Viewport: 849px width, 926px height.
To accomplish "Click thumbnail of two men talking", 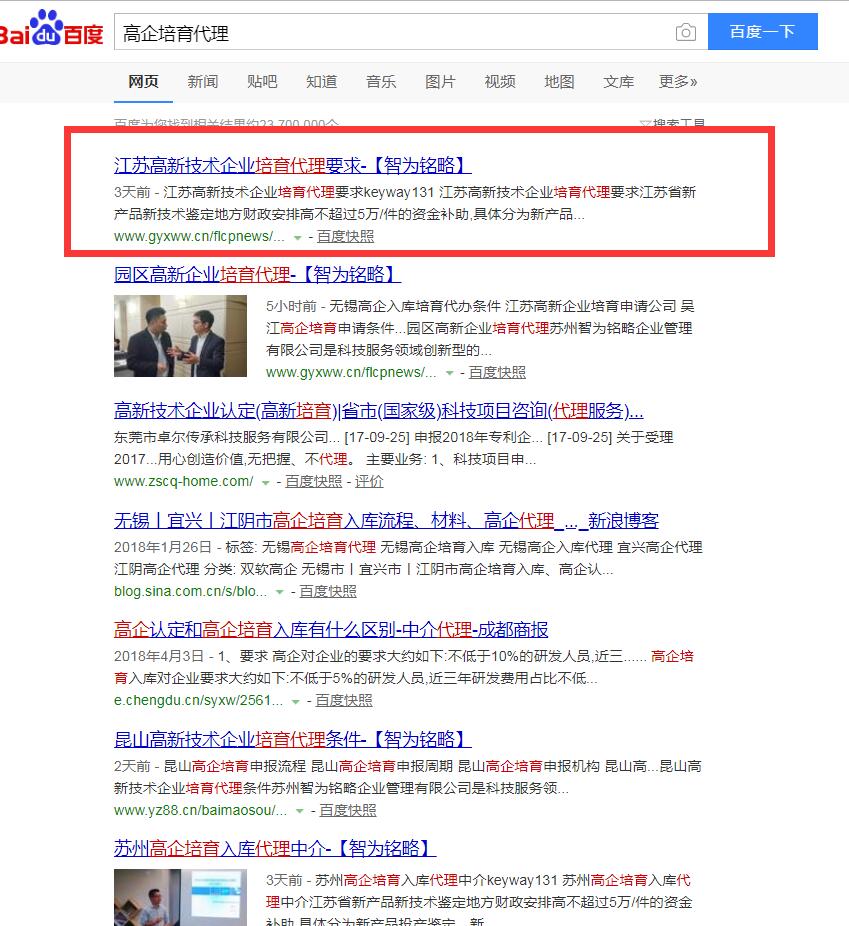I will [x=180, y=336].
